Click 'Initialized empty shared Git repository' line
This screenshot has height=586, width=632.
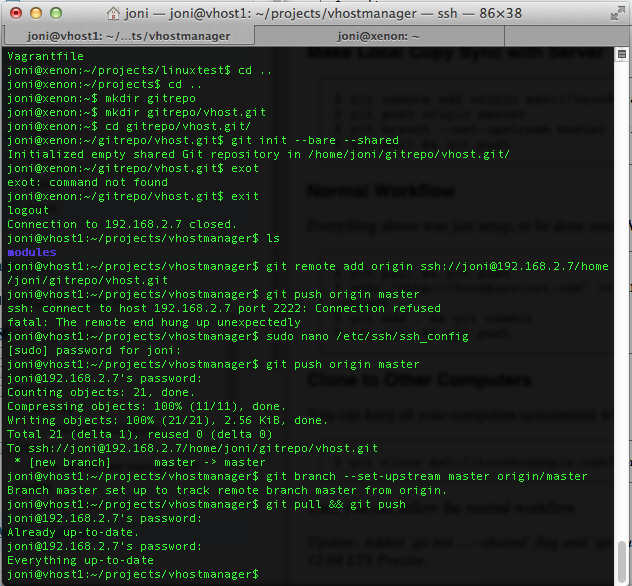click(x=258, y=154)
